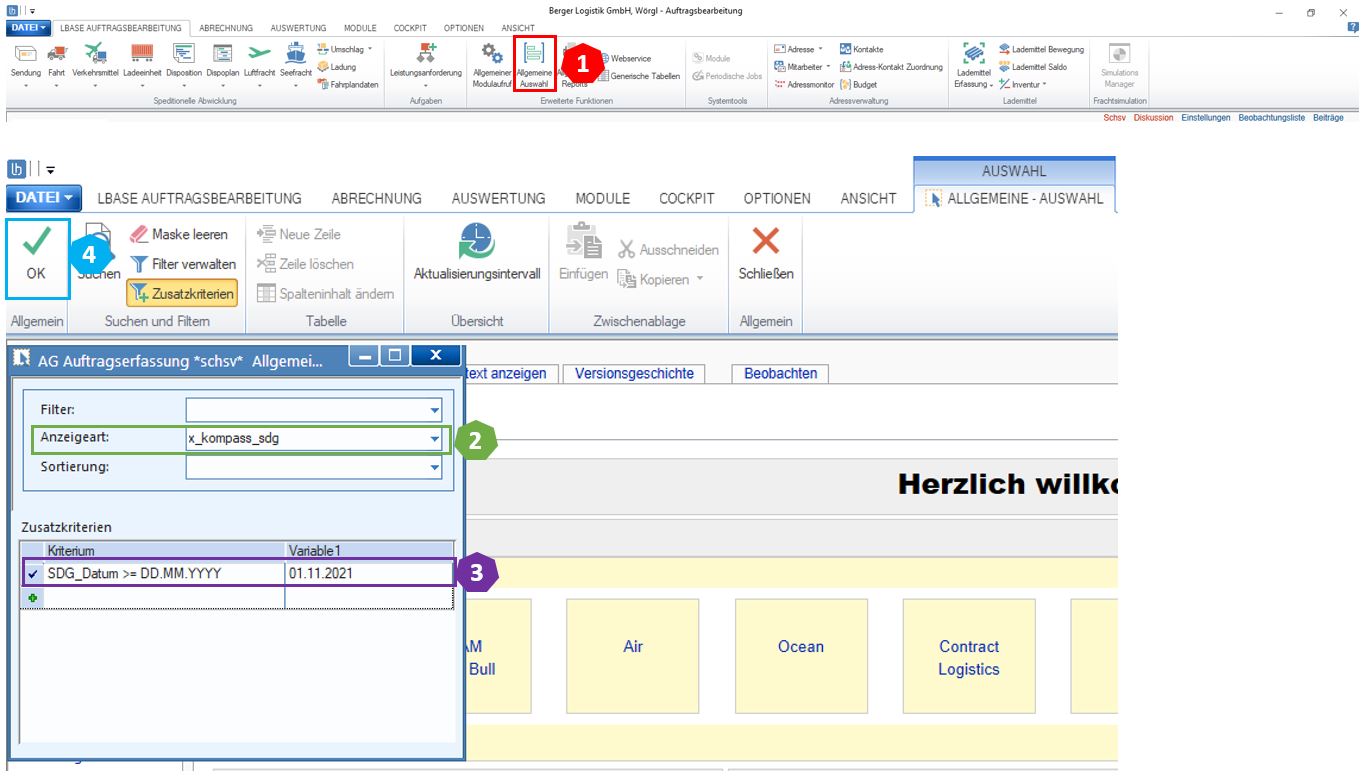Open the ABRECHNUNG ribbon tab
Image resolution: width=1366 pixels, height=778 pixels.
(377, 198)
